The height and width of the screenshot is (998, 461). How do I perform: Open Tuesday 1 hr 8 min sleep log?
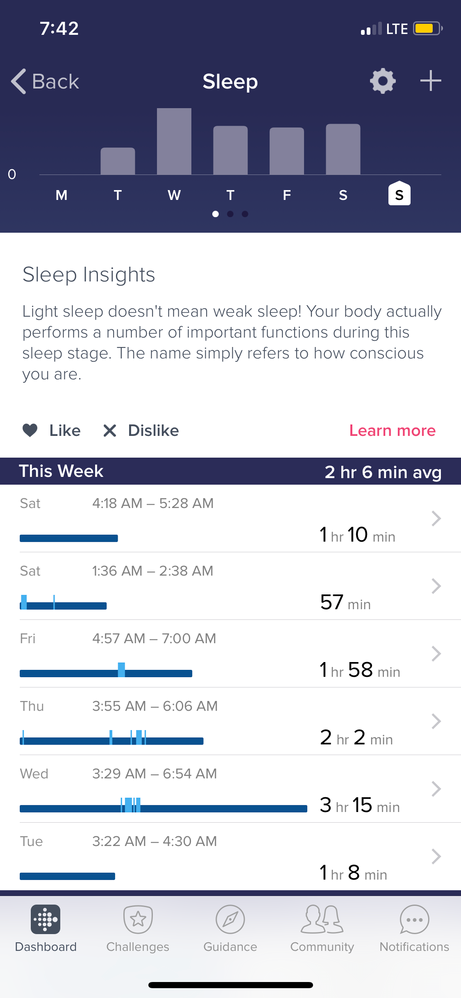click(230, 857)
